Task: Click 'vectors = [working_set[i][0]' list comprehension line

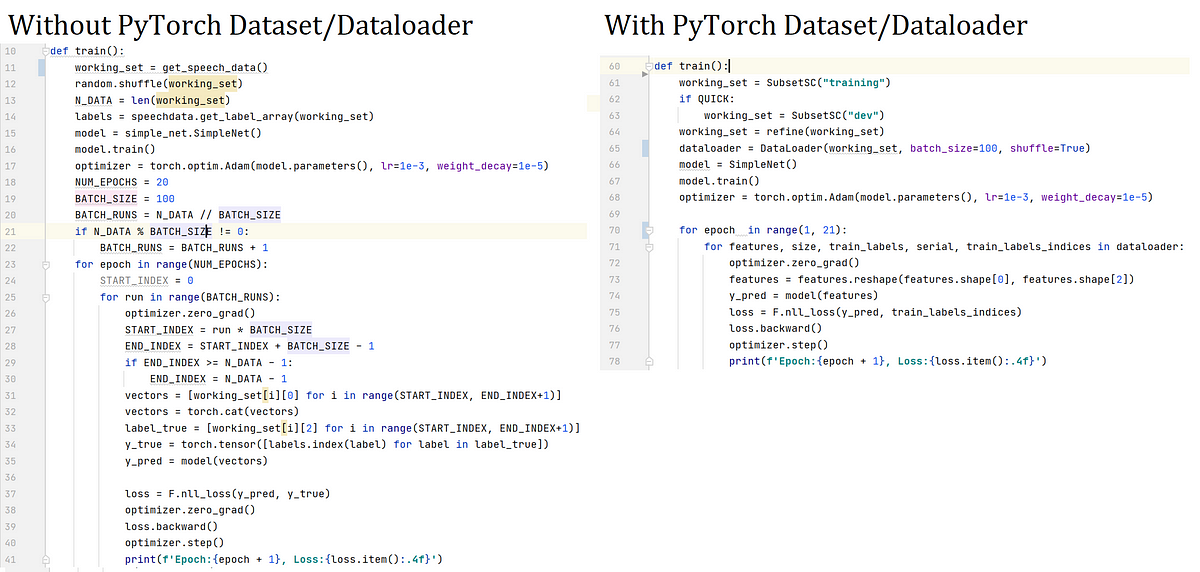Action: tap(343, 395)
